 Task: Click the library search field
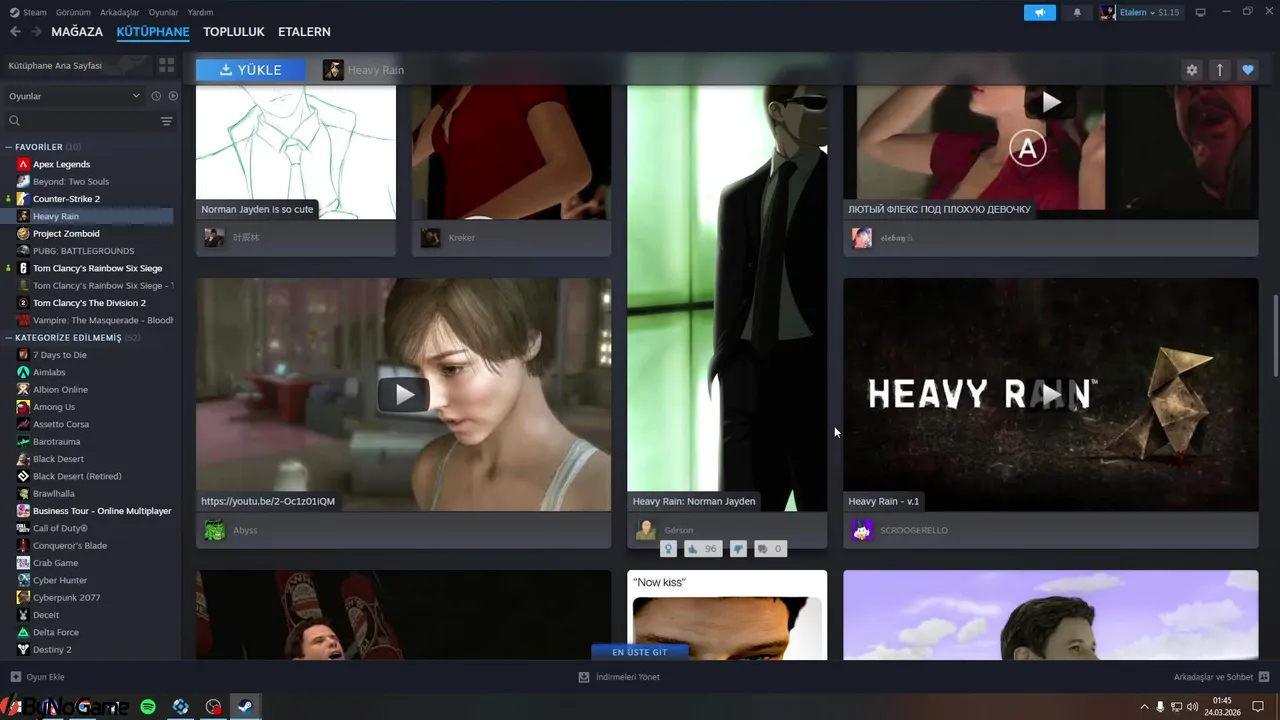(x=80, y=121)
